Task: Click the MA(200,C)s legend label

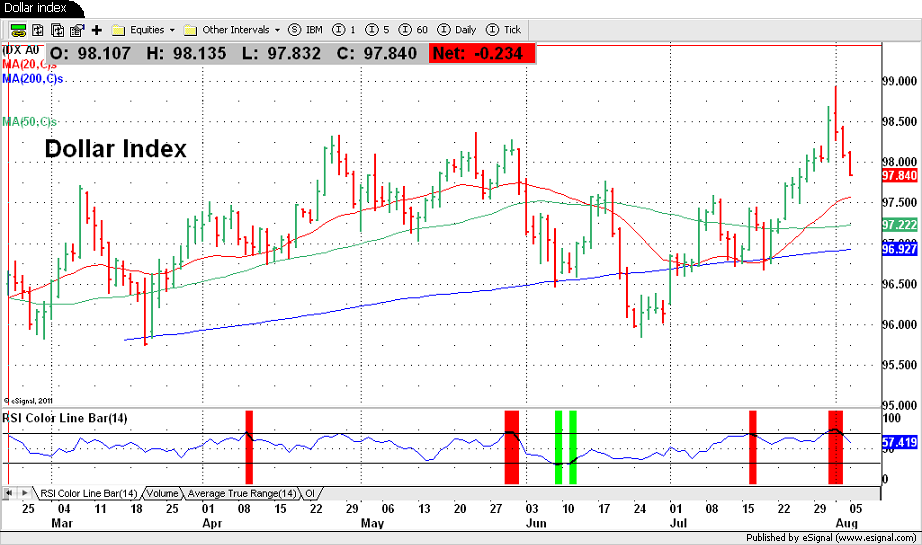Action: click(x=32, y=79)
